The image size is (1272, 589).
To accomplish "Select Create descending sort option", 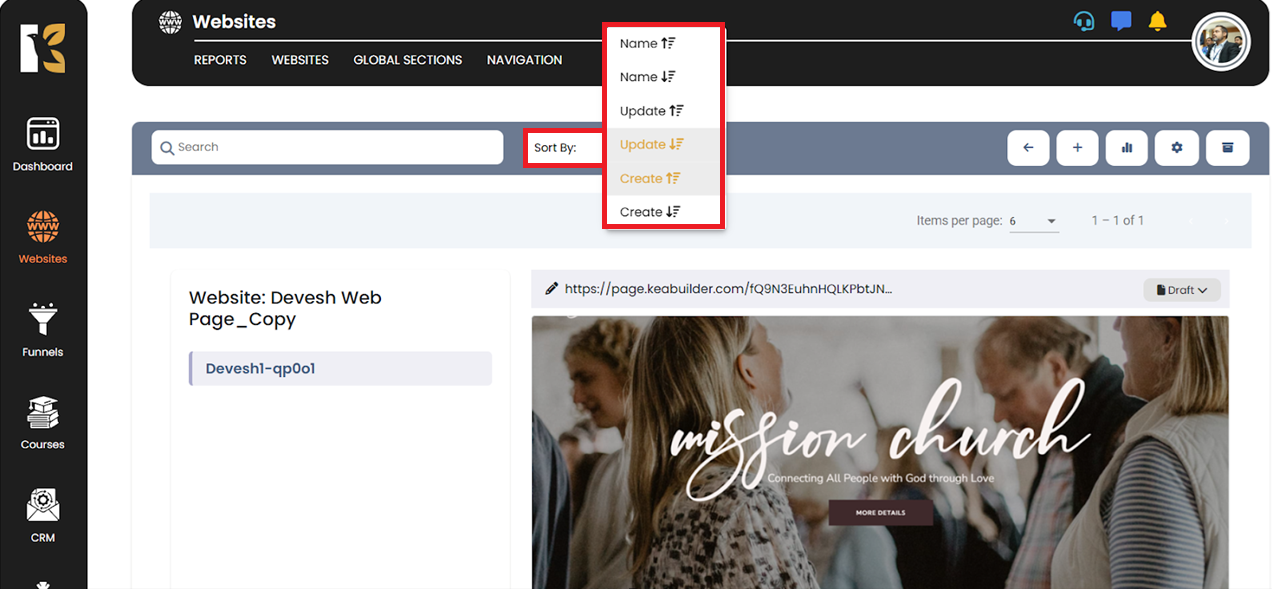I will (650, 212).
